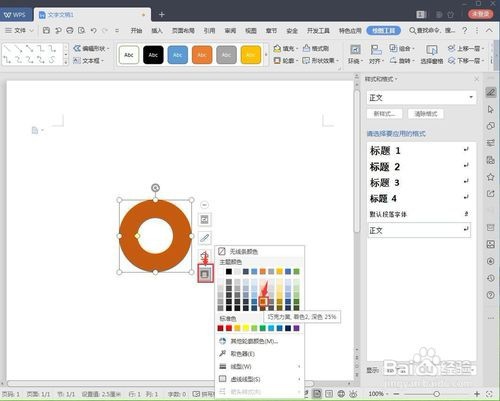
Task: Select the black Abc shape style
Action: tap(153, 55)
